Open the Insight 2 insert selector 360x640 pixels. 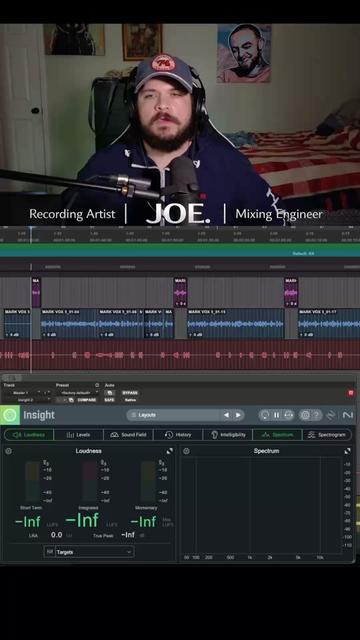[27, 400]
